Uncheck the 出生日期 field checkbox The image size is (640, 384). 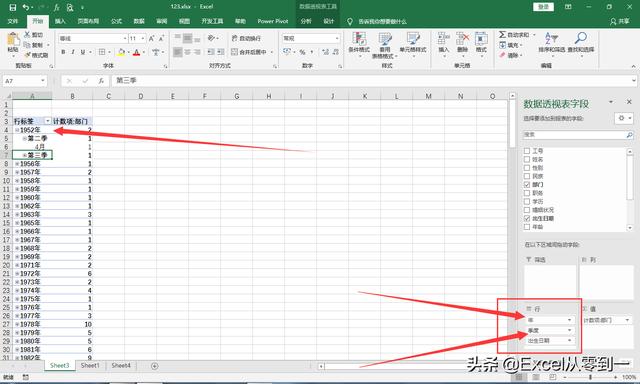(x=527, y=218)
